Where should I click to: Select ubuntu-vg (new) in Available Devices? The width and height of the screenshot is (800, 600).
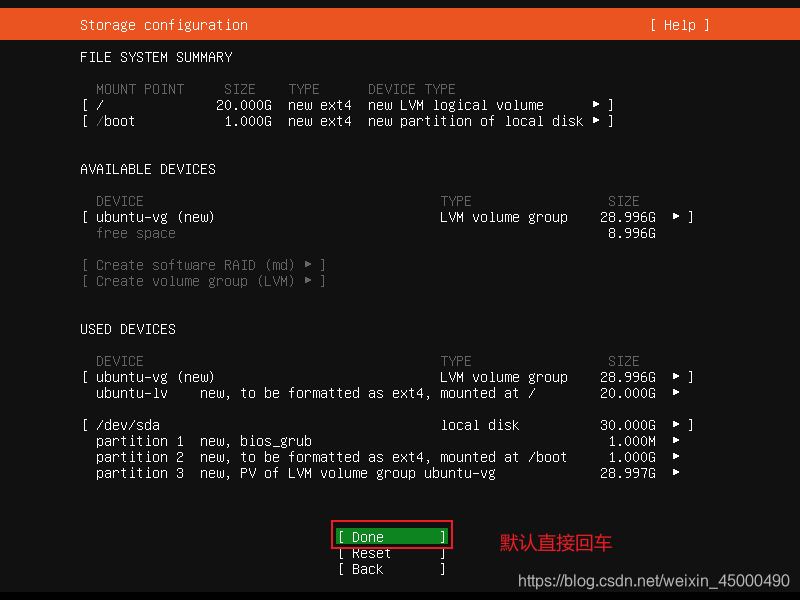tap(387, 217)
